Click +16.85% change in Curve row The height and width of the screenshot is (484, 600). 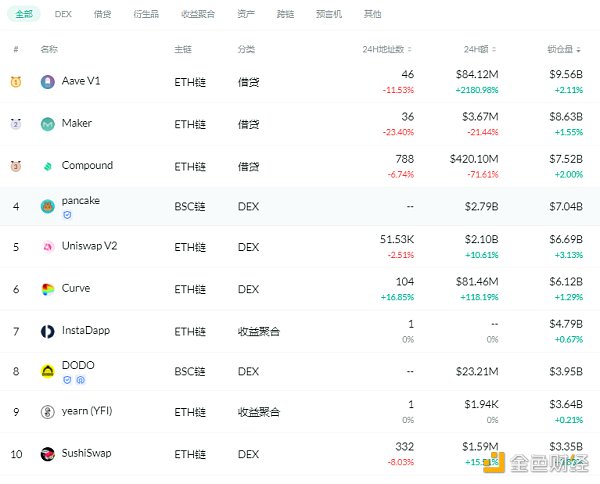pyautogui.click(x=397, y=297)
